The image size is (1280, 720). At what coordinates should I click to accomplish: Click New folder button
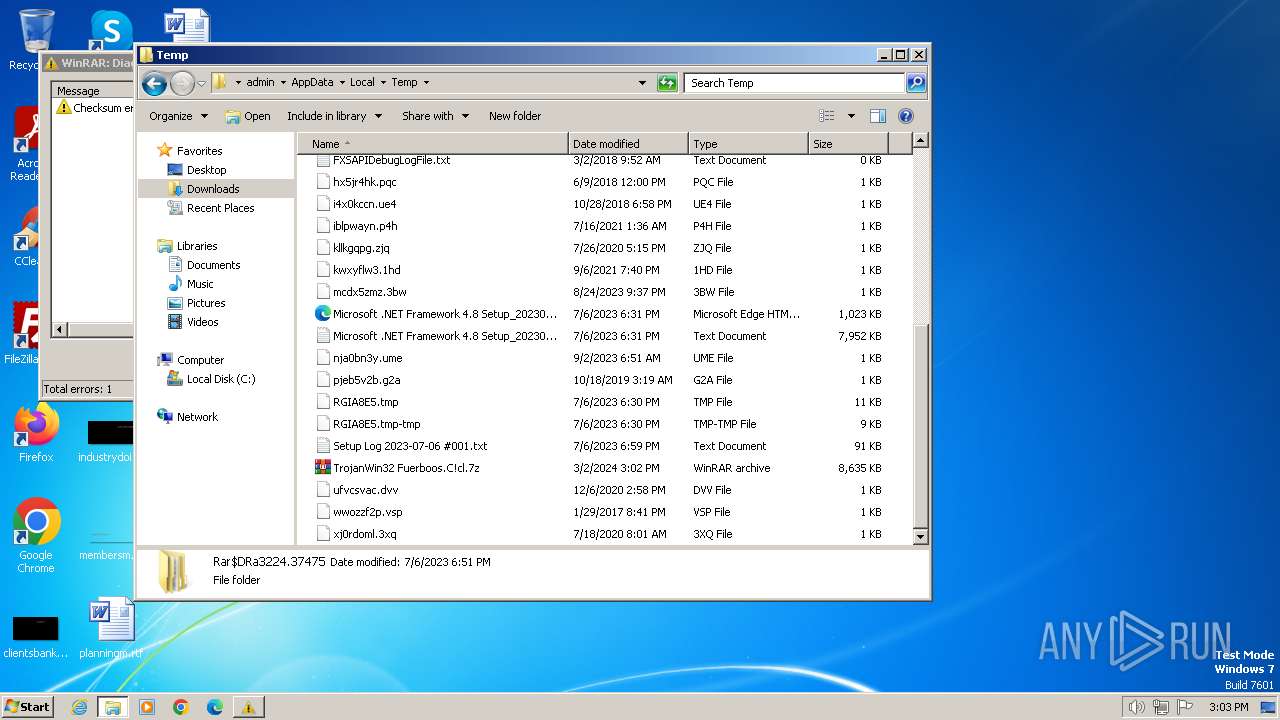[x=515, y=116]
